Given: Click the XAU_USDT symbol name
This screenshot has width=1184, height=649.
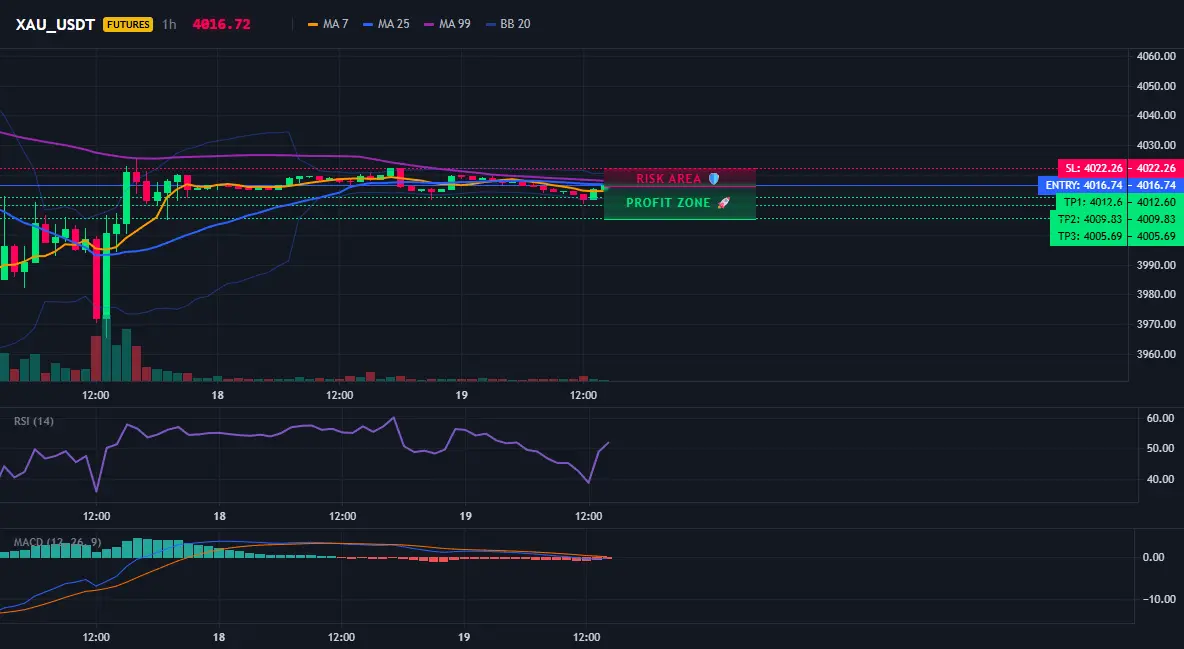Looking at the screenshot, I should point(55,24).
